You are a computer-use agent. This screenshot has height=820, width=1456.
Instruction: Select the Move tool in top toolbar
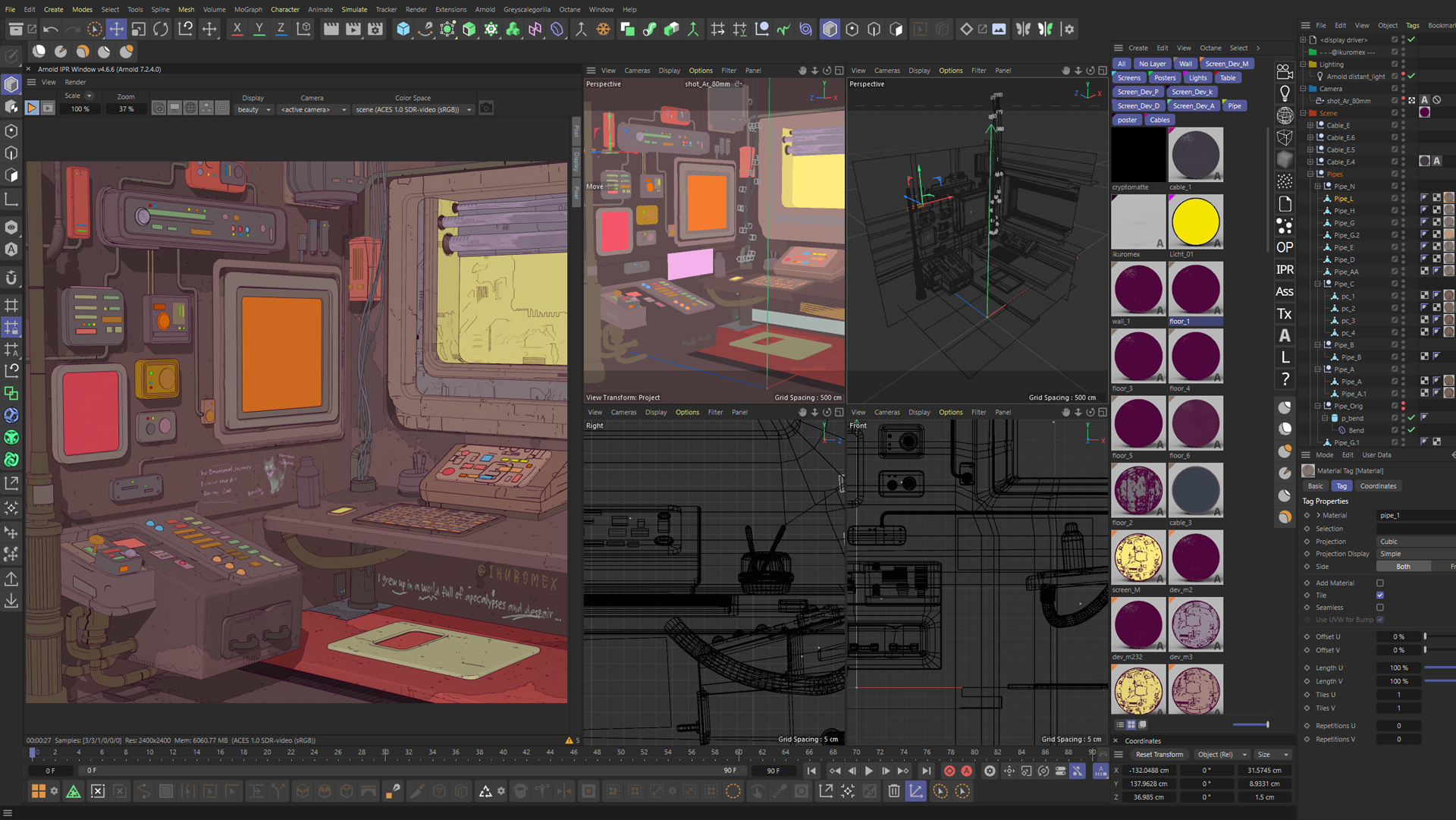pos(116,29)
